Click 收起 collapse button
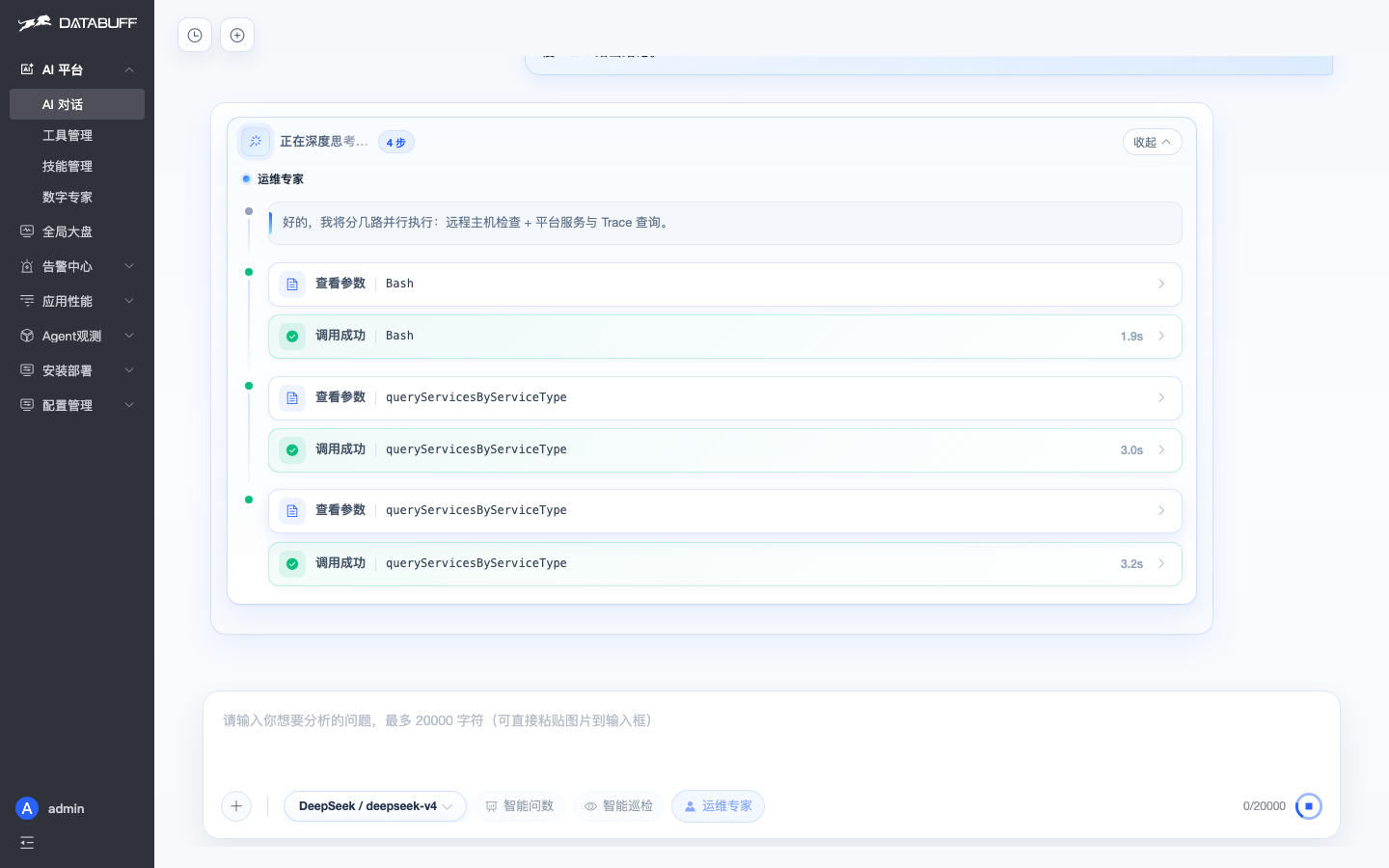The width and height of the screenshot is (1389, 868). click(1153, 142)
